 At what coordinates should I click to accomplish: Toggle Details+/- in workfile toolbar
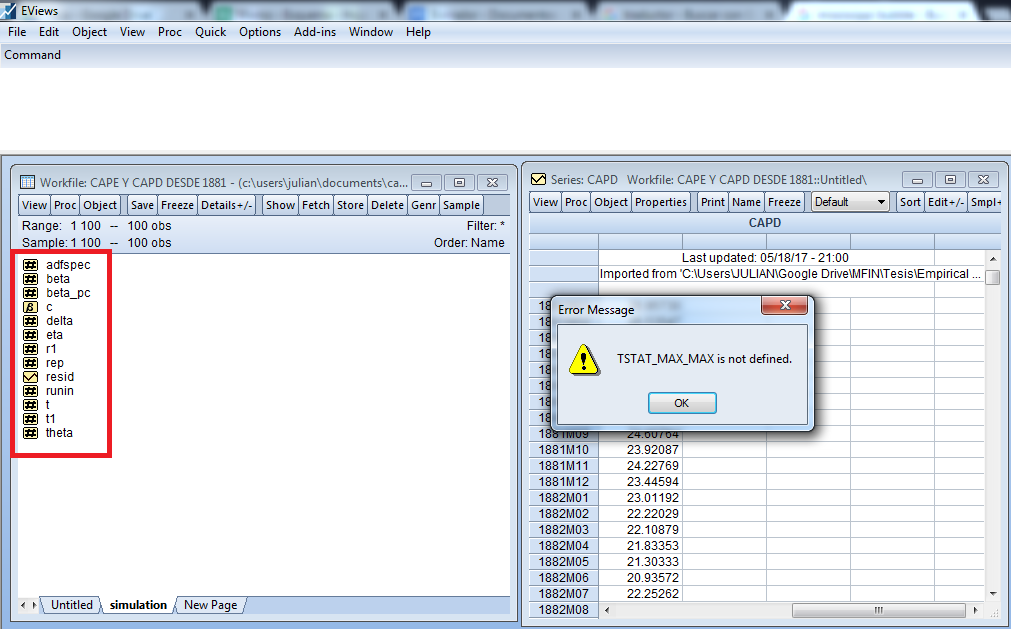tap(226, 205)
